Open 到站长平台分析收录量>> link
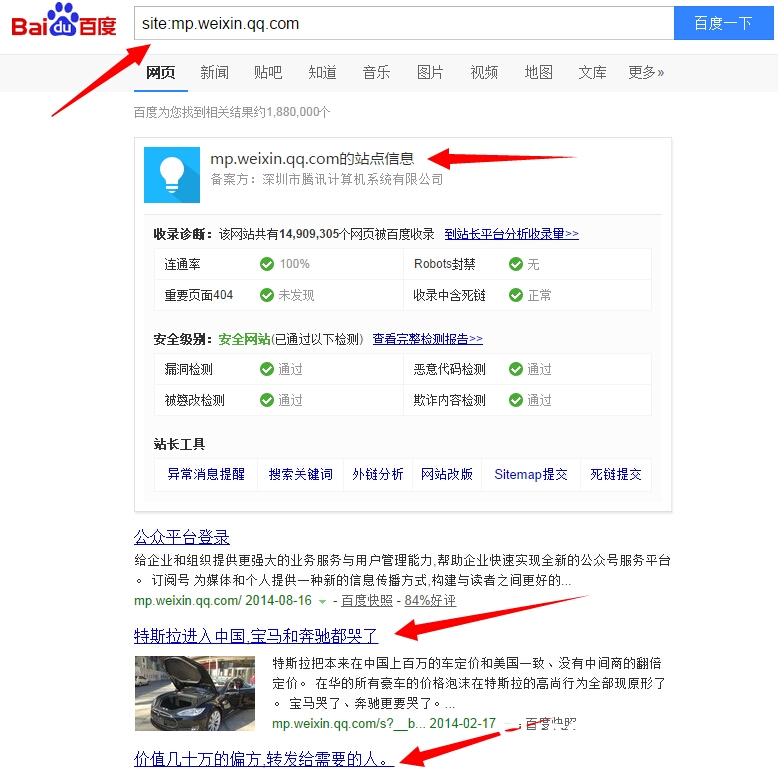778x774 pixels. 512,234
